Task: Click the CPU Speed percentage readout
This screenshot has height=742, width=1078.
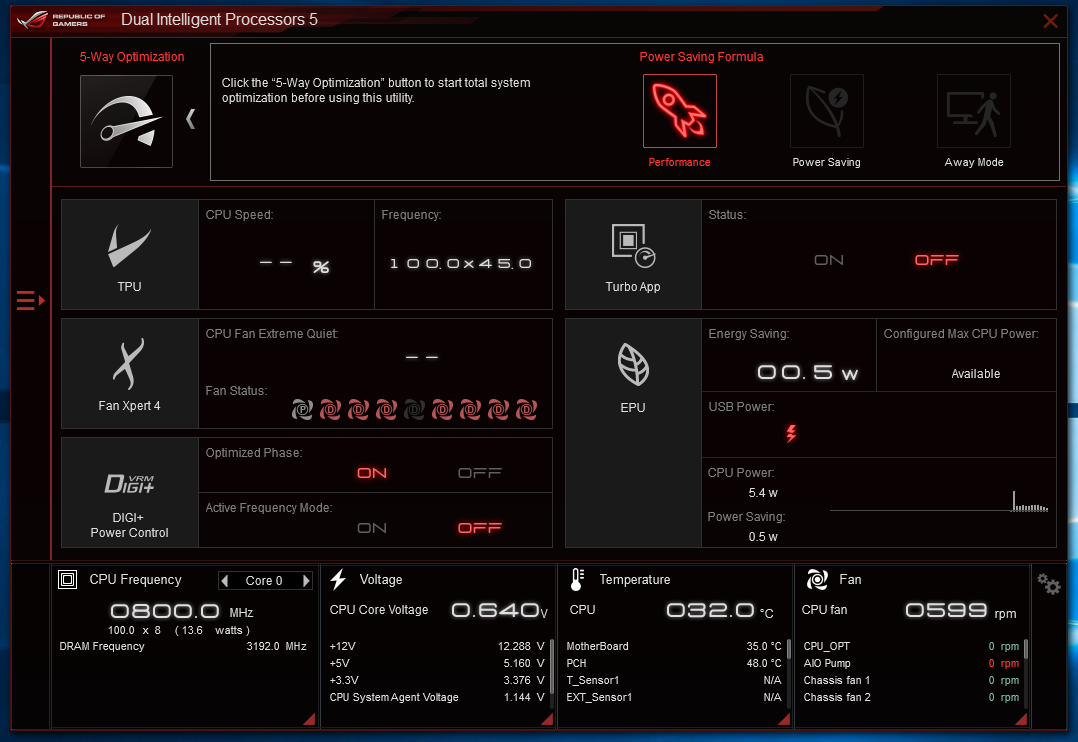Action: click(294, 265)
